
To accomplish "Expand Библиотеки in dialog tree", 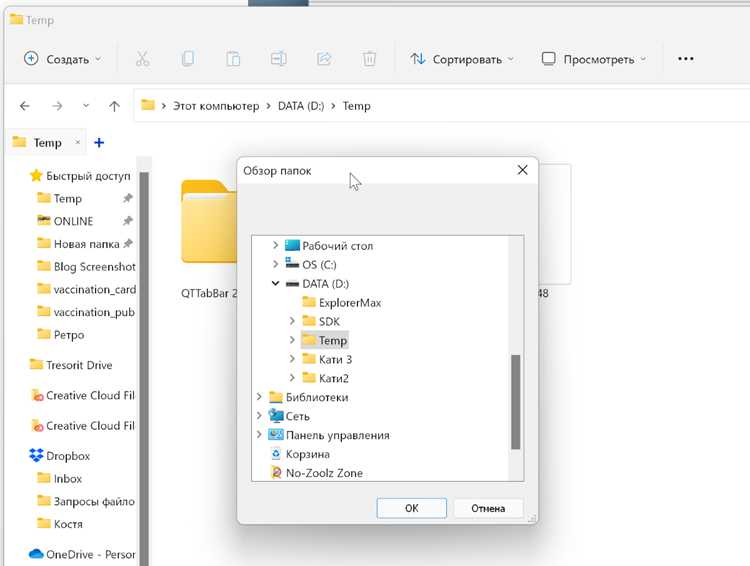I will click(x=259, y=397).
